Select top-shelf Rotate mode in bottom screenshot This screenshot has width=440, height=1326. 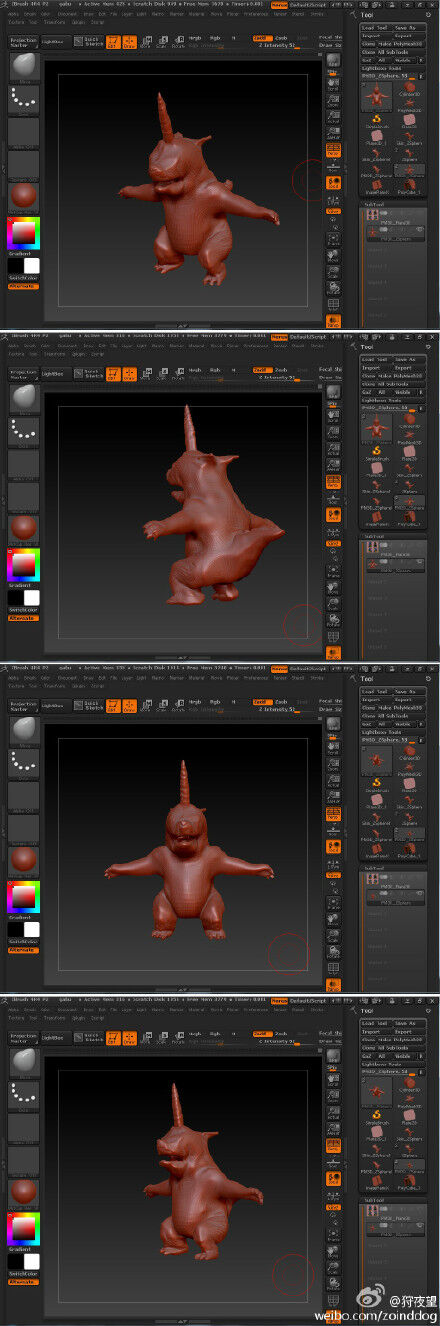[x=178, y=1037]
